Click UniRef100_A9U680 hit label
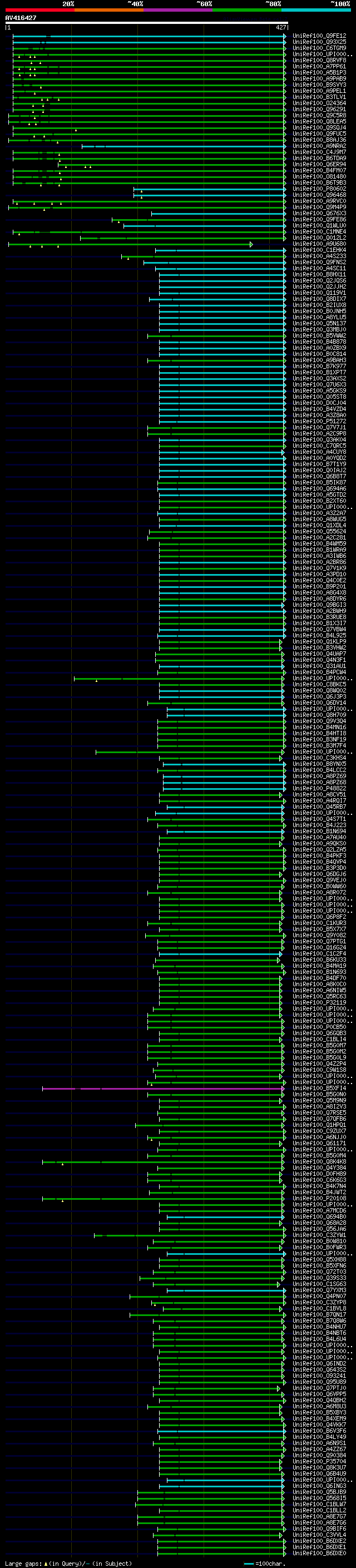Screen dimensions: 356x1568 pyautogui.click(x=319, y=244)
